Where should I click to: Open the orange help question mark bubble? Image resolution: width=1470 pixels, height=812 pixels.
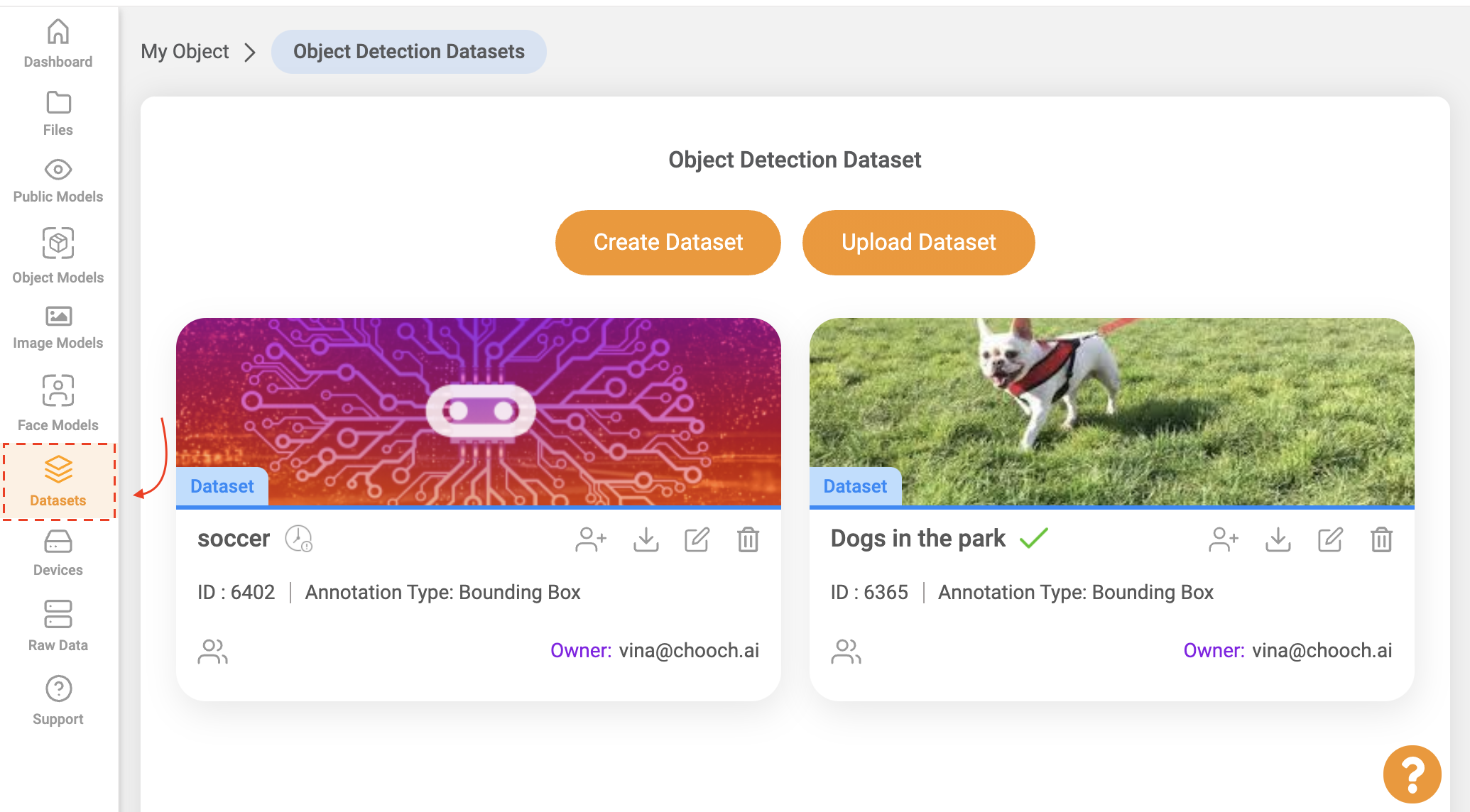1412,774
